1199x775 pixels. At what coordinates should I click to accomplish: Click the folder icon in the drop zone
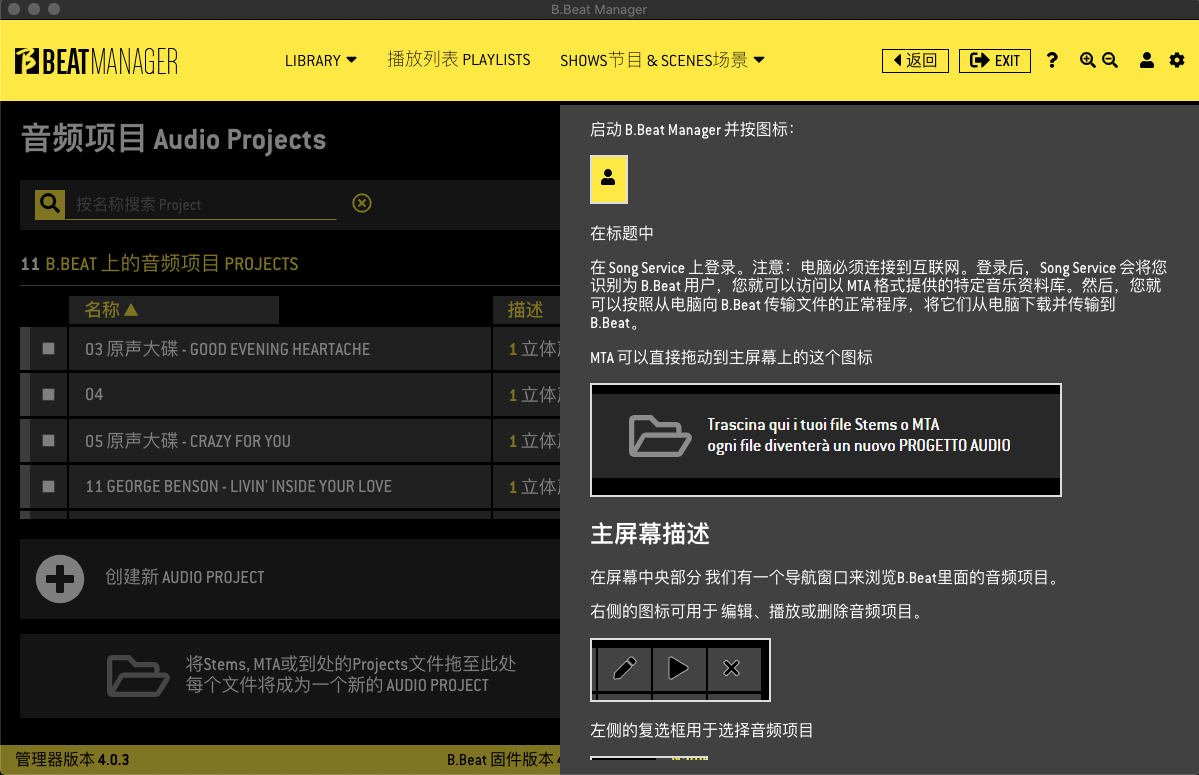(138, 676)
